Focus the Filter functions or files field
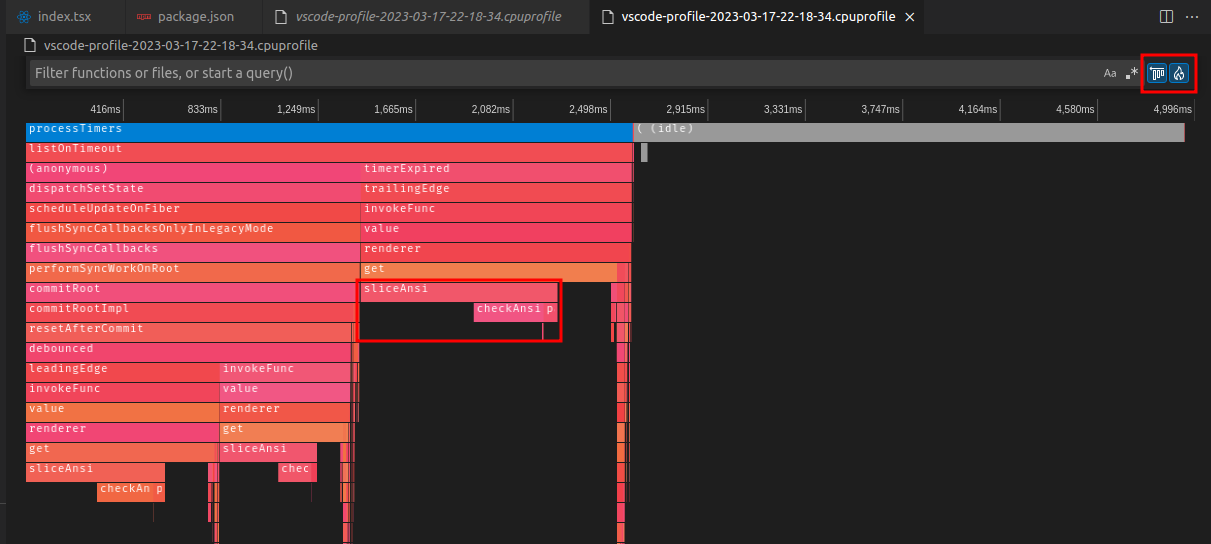Image resolution: width=1211 pixels, height=544 pixels. tap(563, 73)
